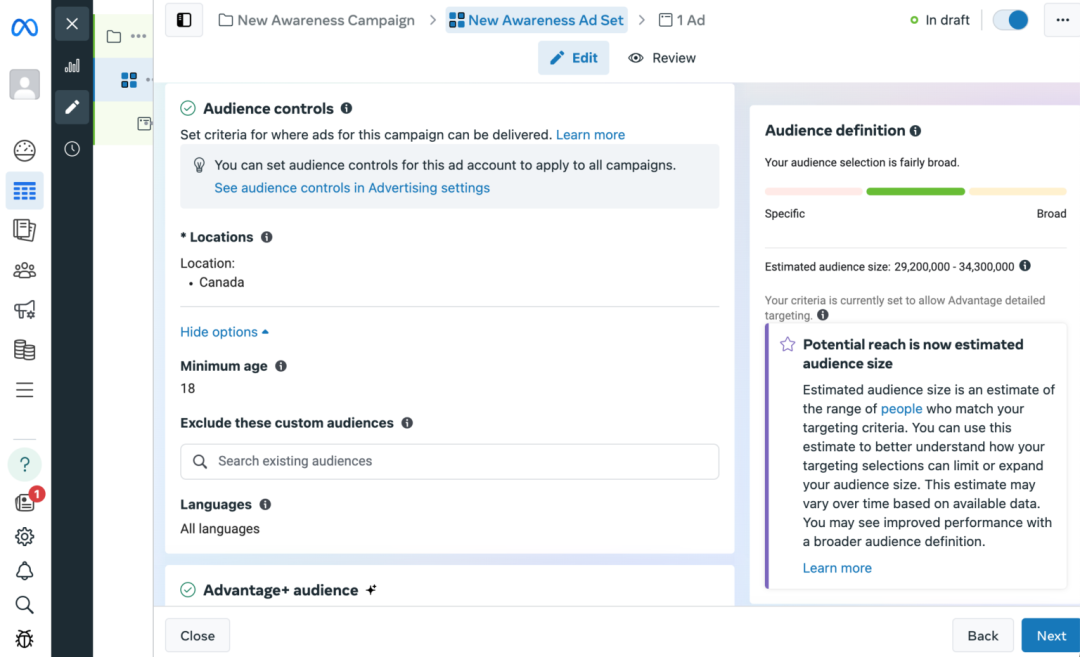Click the clock history icon
Screen dimensions: 1080x657
point(72,149)
